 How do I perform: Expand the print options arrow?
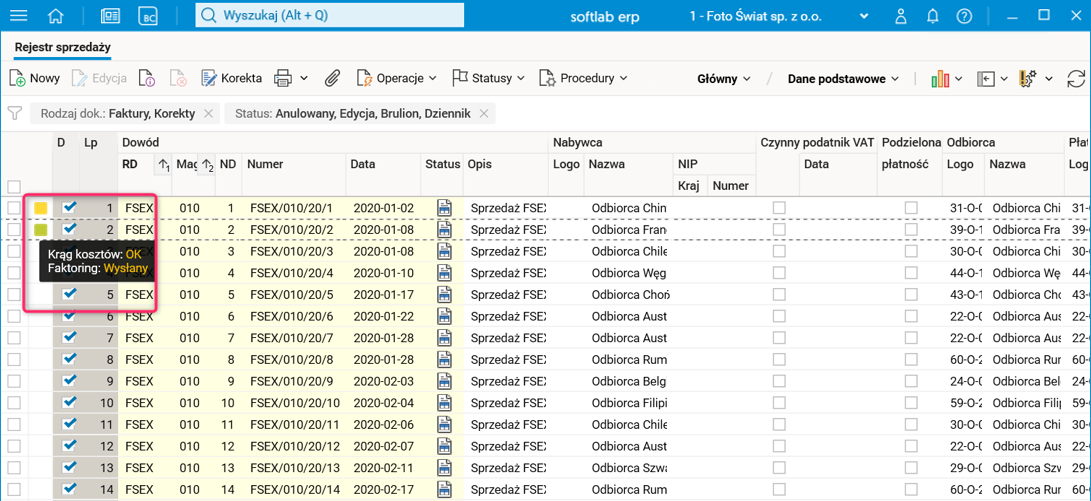click(304, 78)
